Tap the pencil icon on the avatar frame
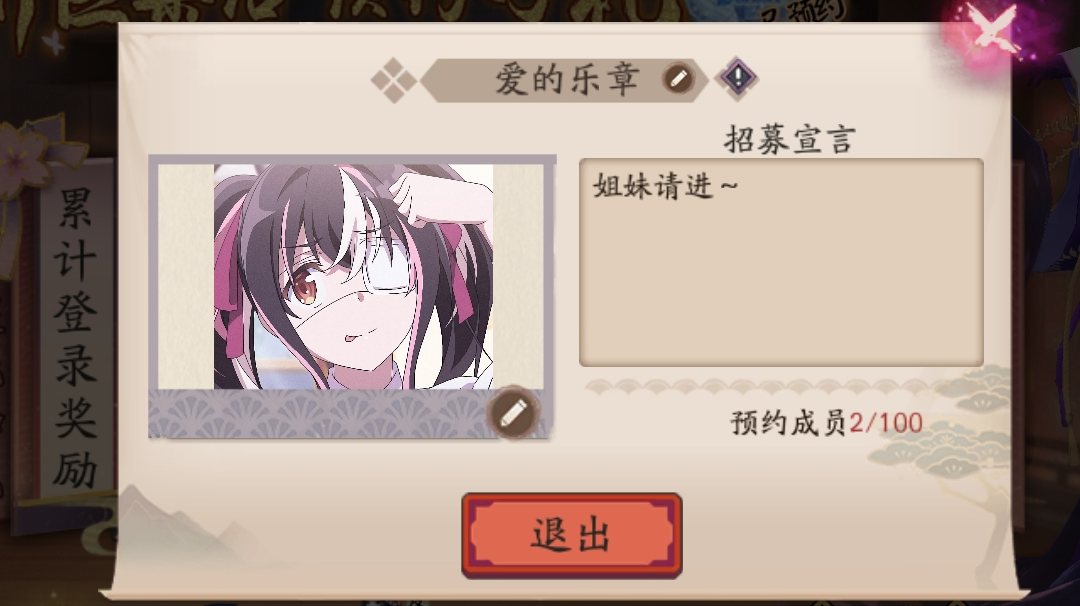 [x=512, y=412]
